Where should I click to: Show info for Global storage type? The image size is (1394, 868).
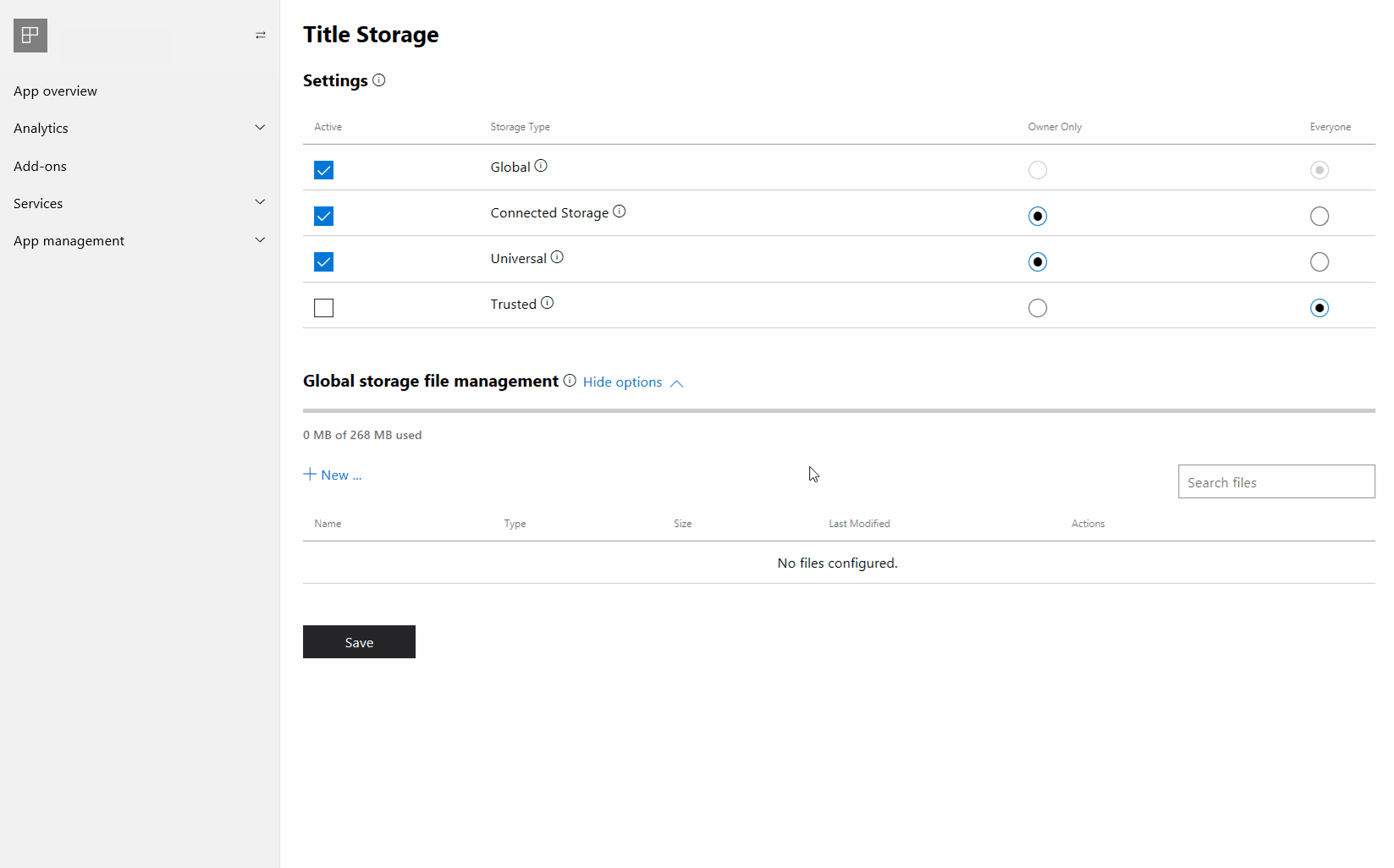tap(541, 166)
